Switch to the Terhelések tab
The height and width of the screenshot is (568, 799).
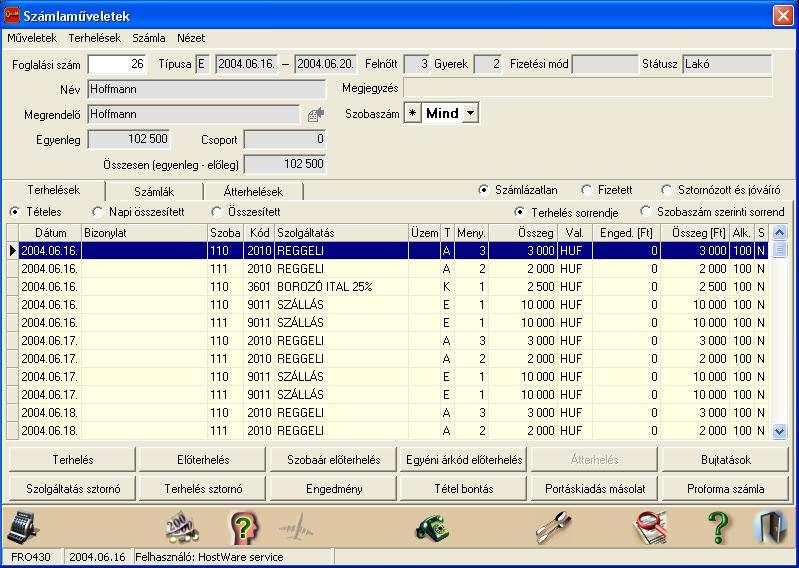(x=54, y=191)
